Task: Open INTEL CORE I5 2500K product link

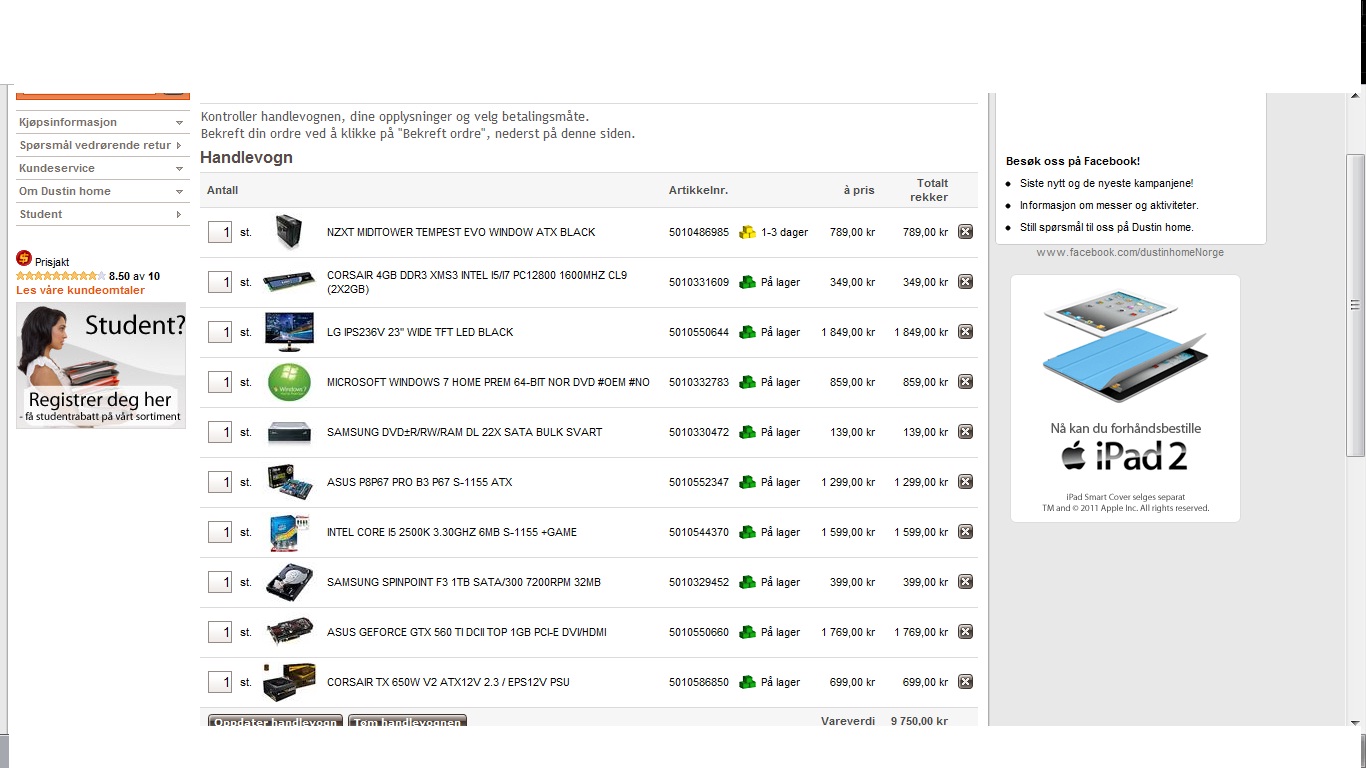Action: point(452,532)
